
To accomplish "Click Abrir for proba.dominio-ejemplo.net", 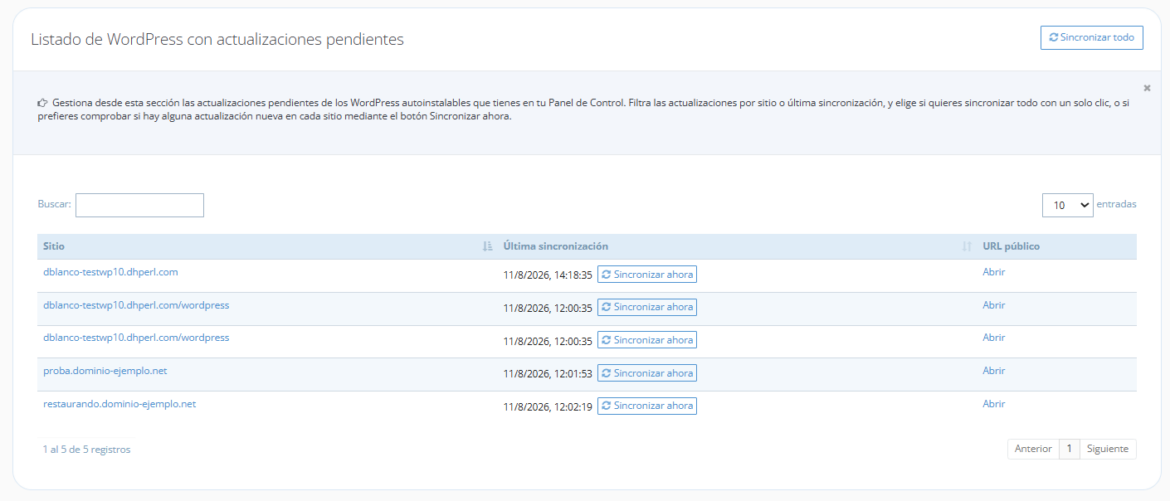I will 994,370.
